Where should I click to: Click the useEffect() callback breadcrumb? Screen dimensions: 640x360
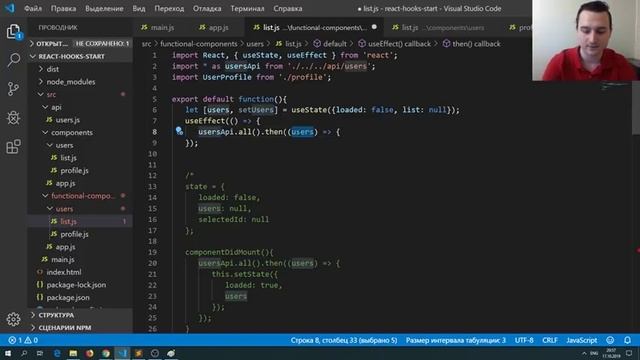tap(399, 44)
